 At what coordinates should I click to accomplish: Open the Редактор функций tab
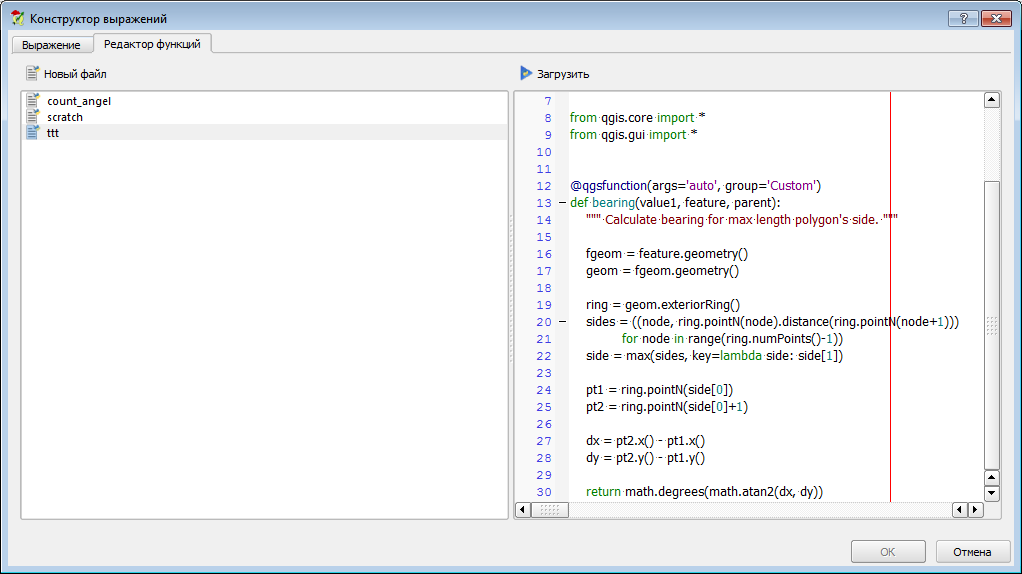coord(151,44)
